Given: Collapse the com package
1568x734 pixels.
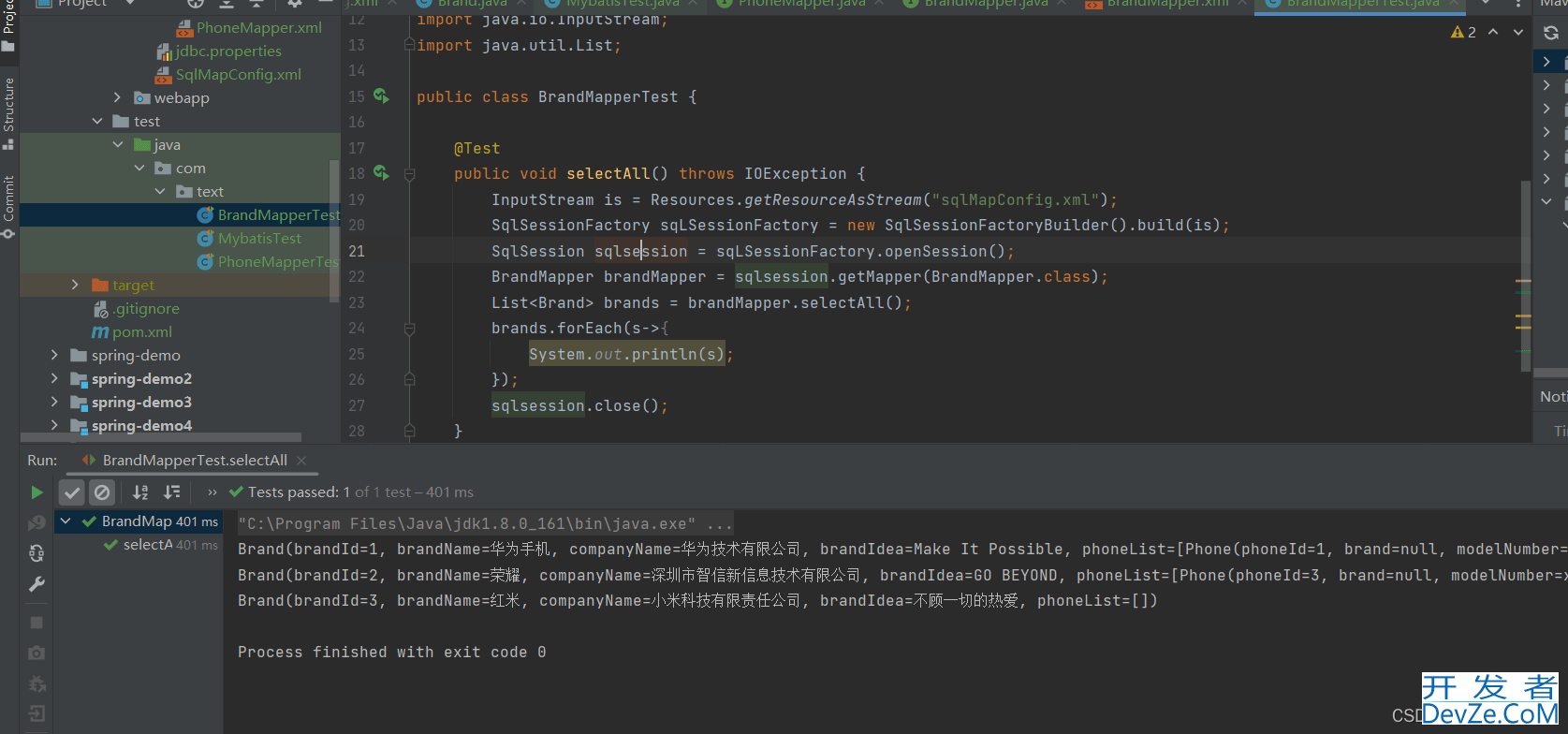Looking at the screenshot, I should pyautogui.click(x=139, y=168).
